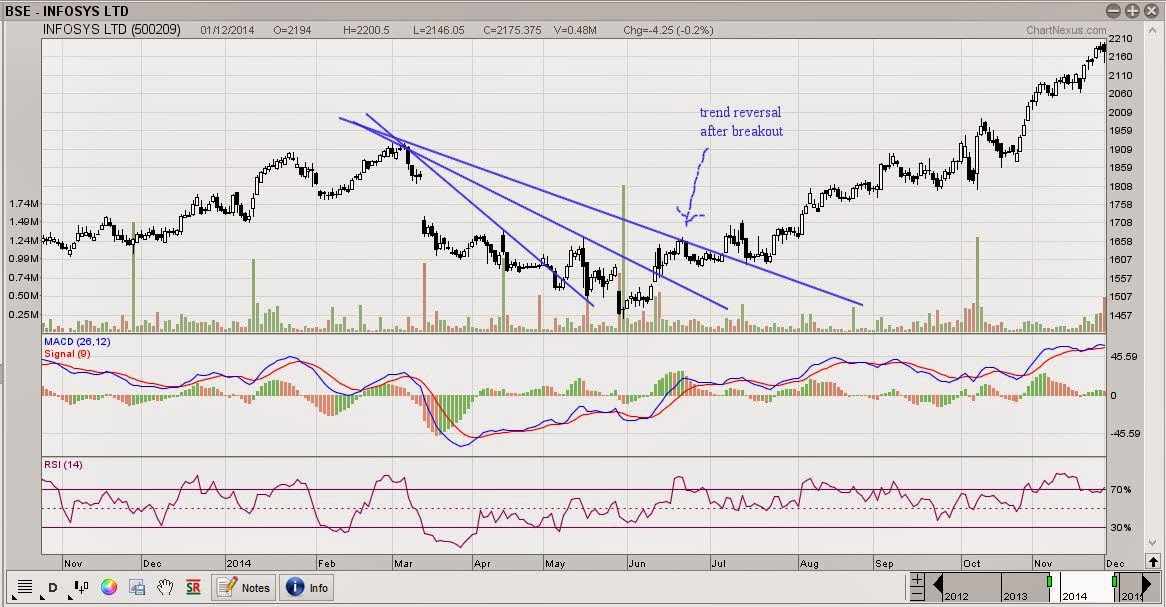
Task: Click the 45.59 MACD axis label
Action: [x=1124, y=356]
